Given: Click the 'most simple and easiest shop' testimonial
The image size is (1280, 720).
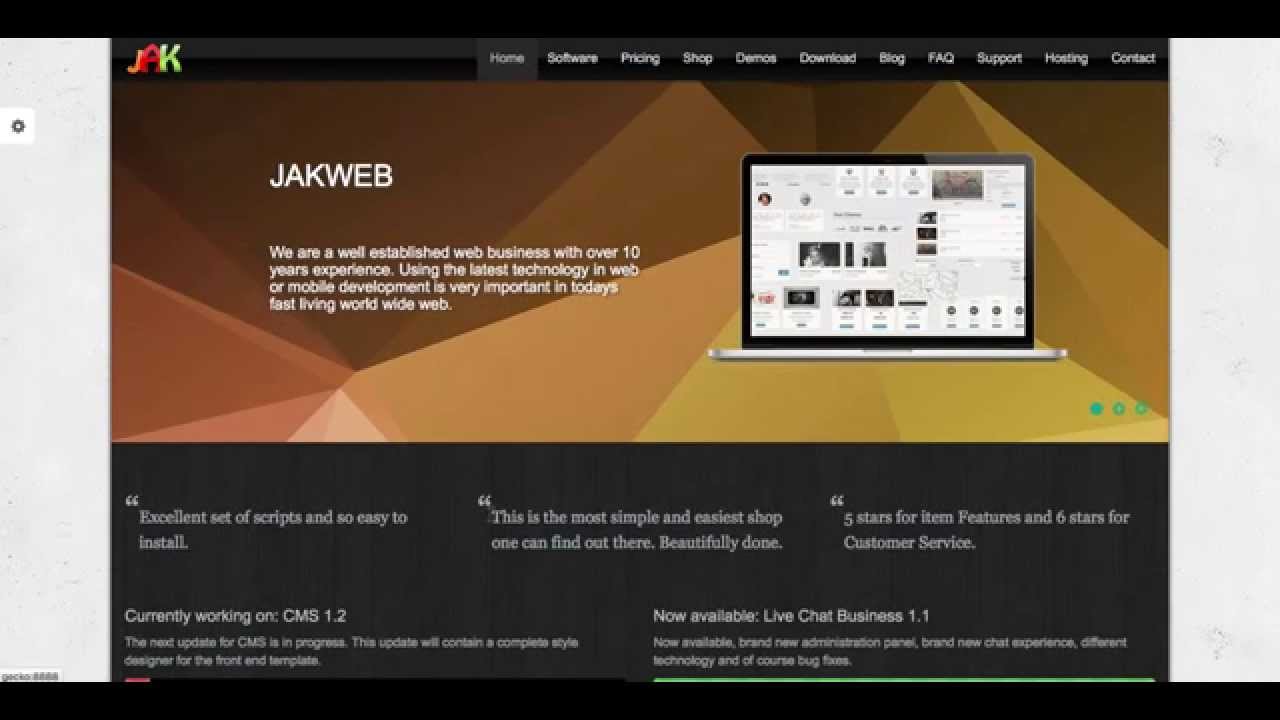Looking at the screenshot, I should click(x=637, y=530).
